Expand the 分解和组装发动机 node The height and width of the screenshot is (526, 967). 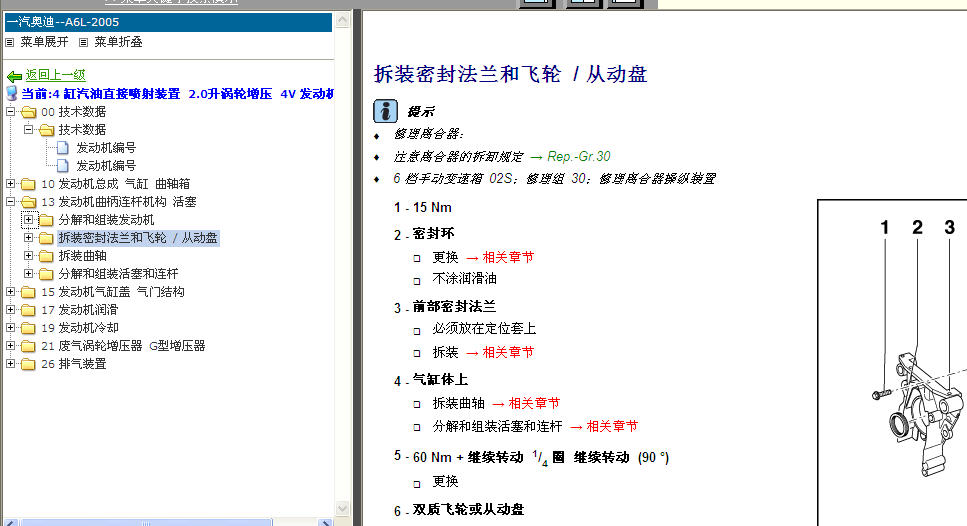28,220
